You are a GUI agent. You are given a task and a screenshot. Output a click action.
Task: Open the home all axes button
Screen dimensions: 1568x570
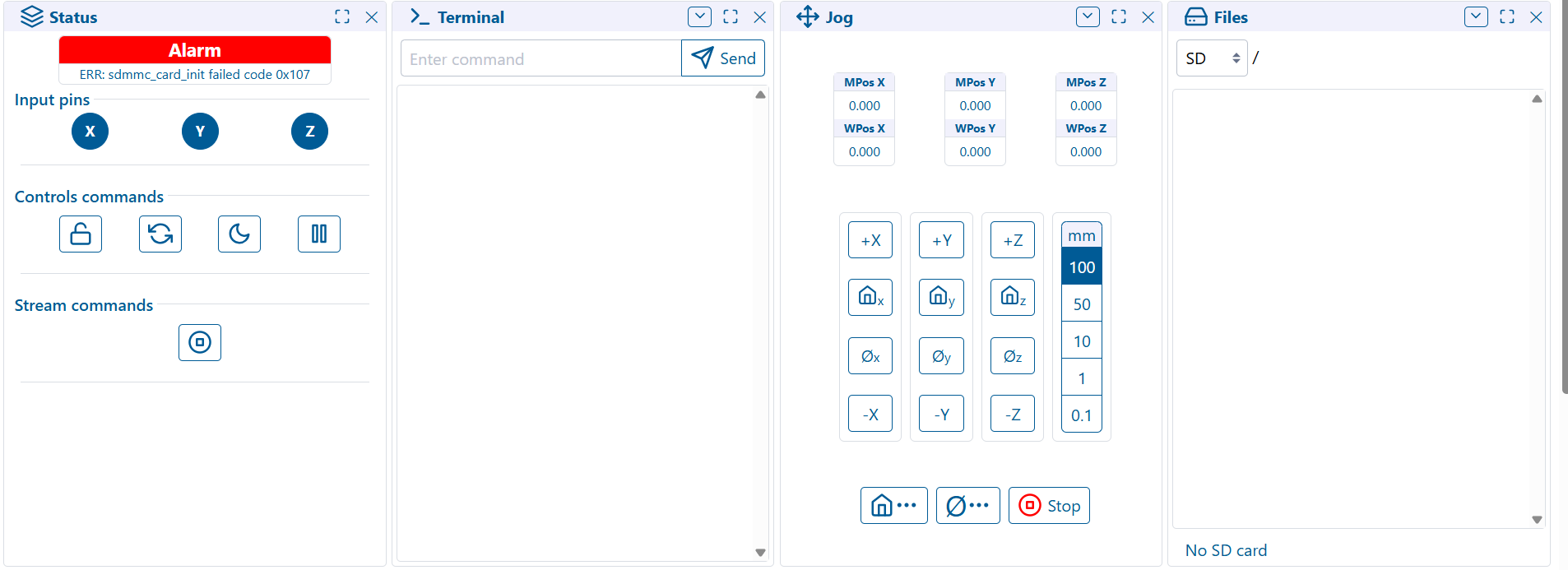coord(893,506)
